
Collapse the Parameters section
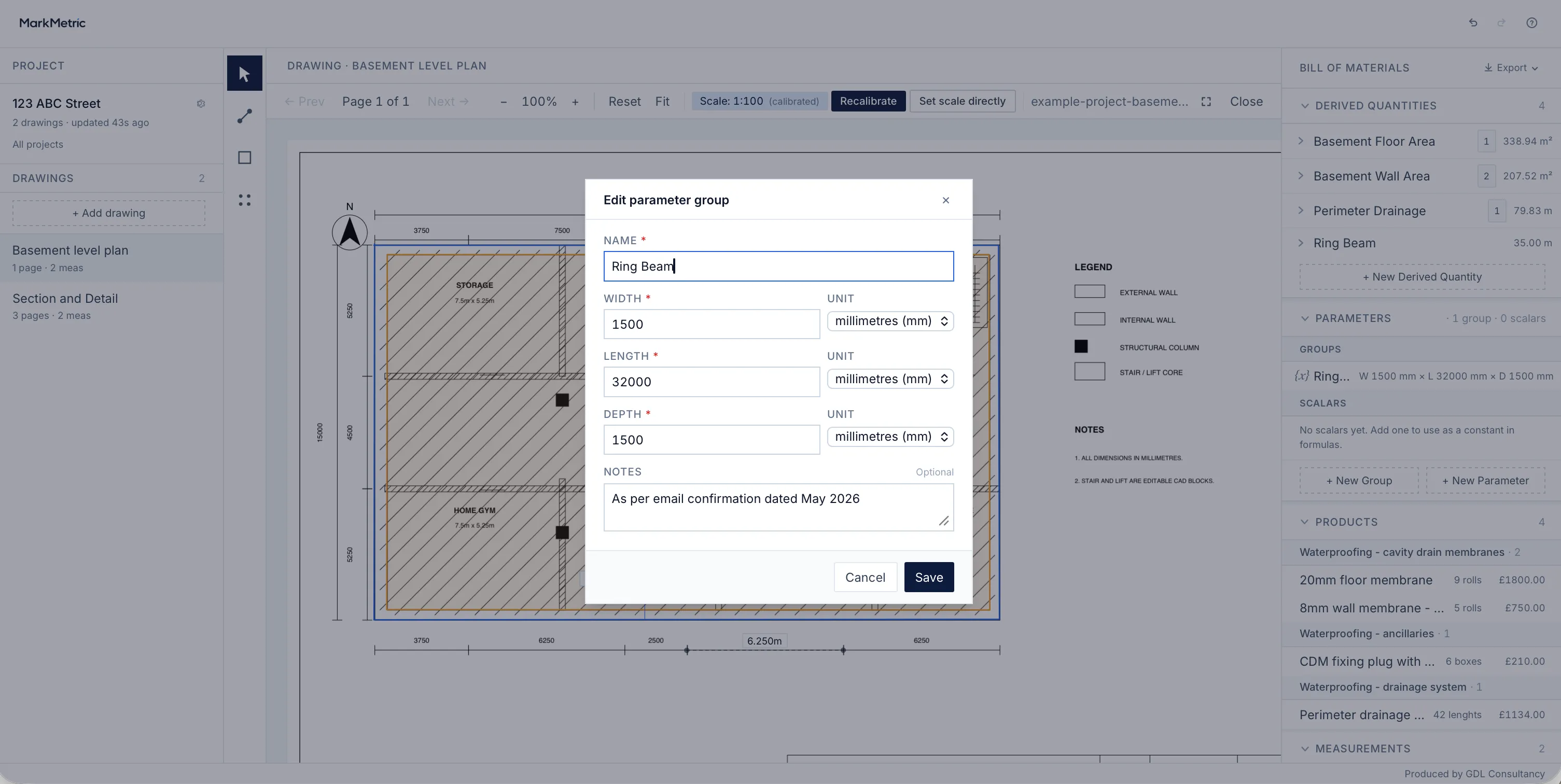1304,318
